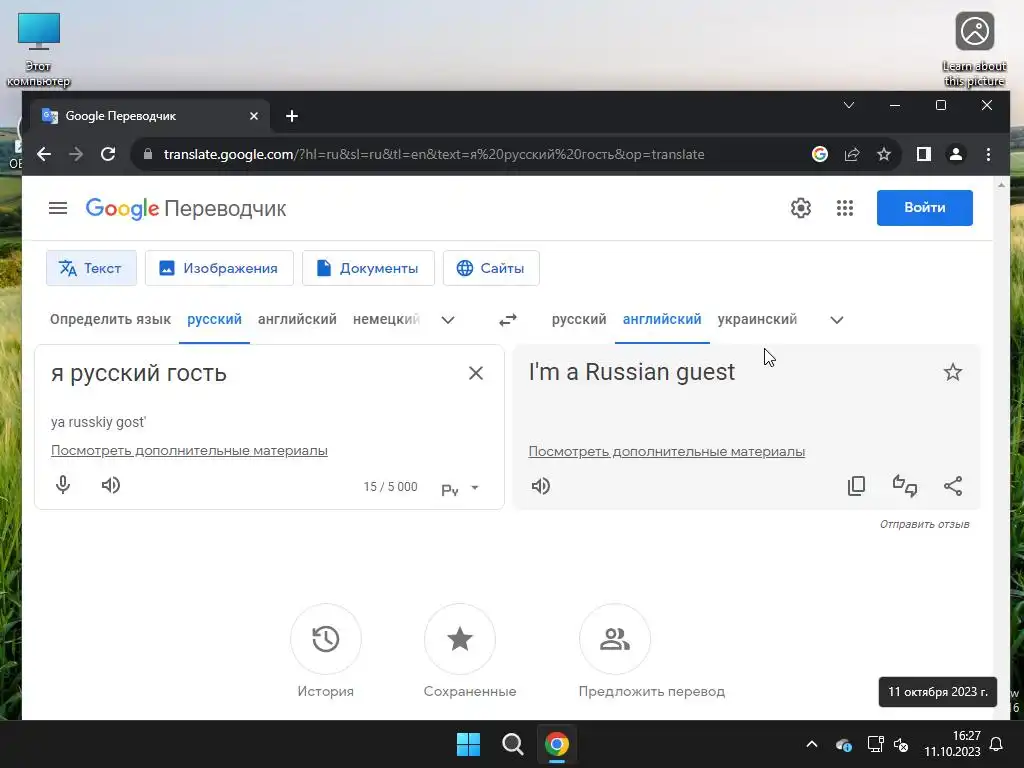Open Chrome profile menu
The width and height of the screenshot is (1024, 768).
coord(955,154)
